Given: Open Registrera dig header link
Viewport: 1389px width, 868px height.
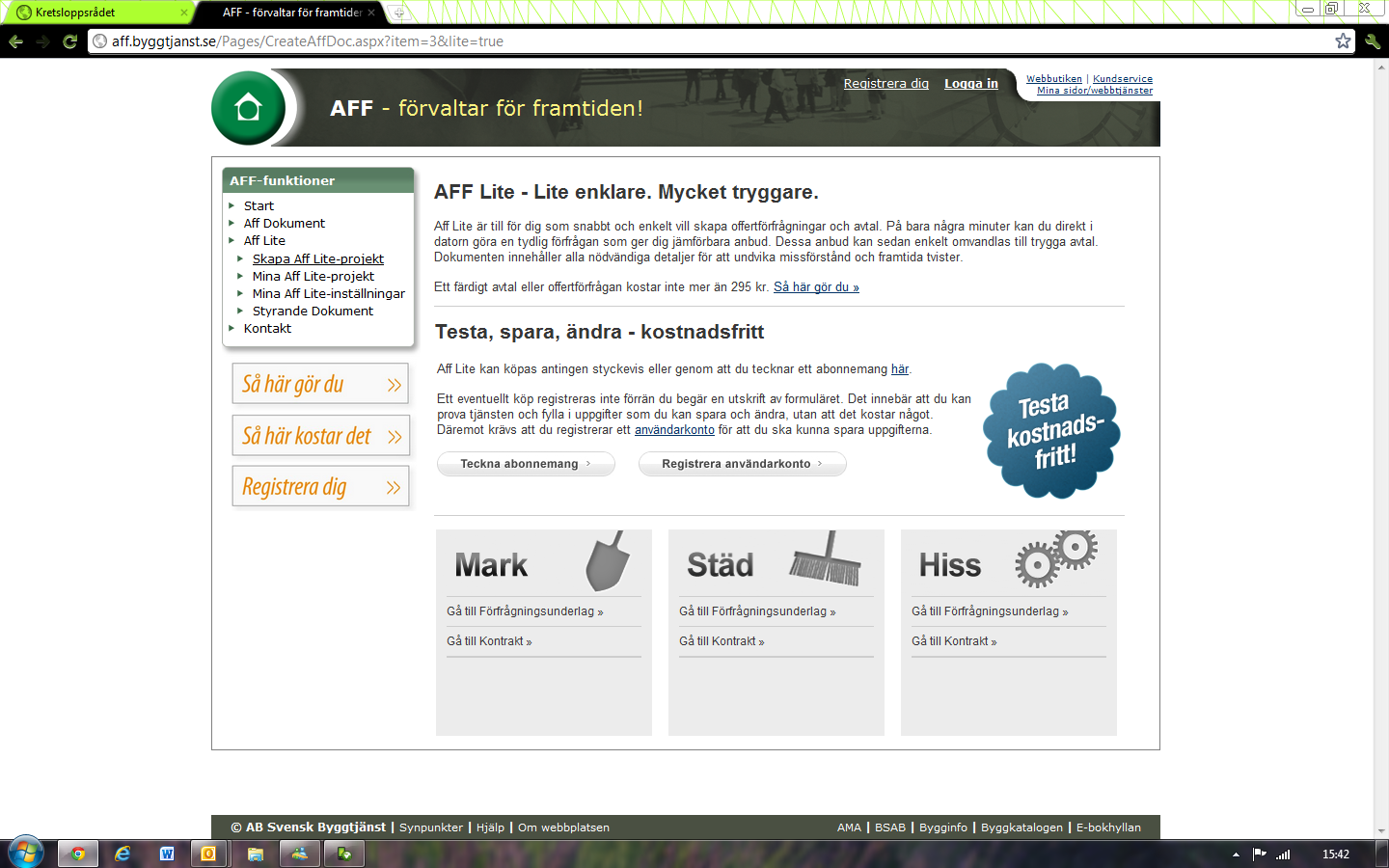Looking at the screenshot, I should pyautogui.click(x=885, y=84).
